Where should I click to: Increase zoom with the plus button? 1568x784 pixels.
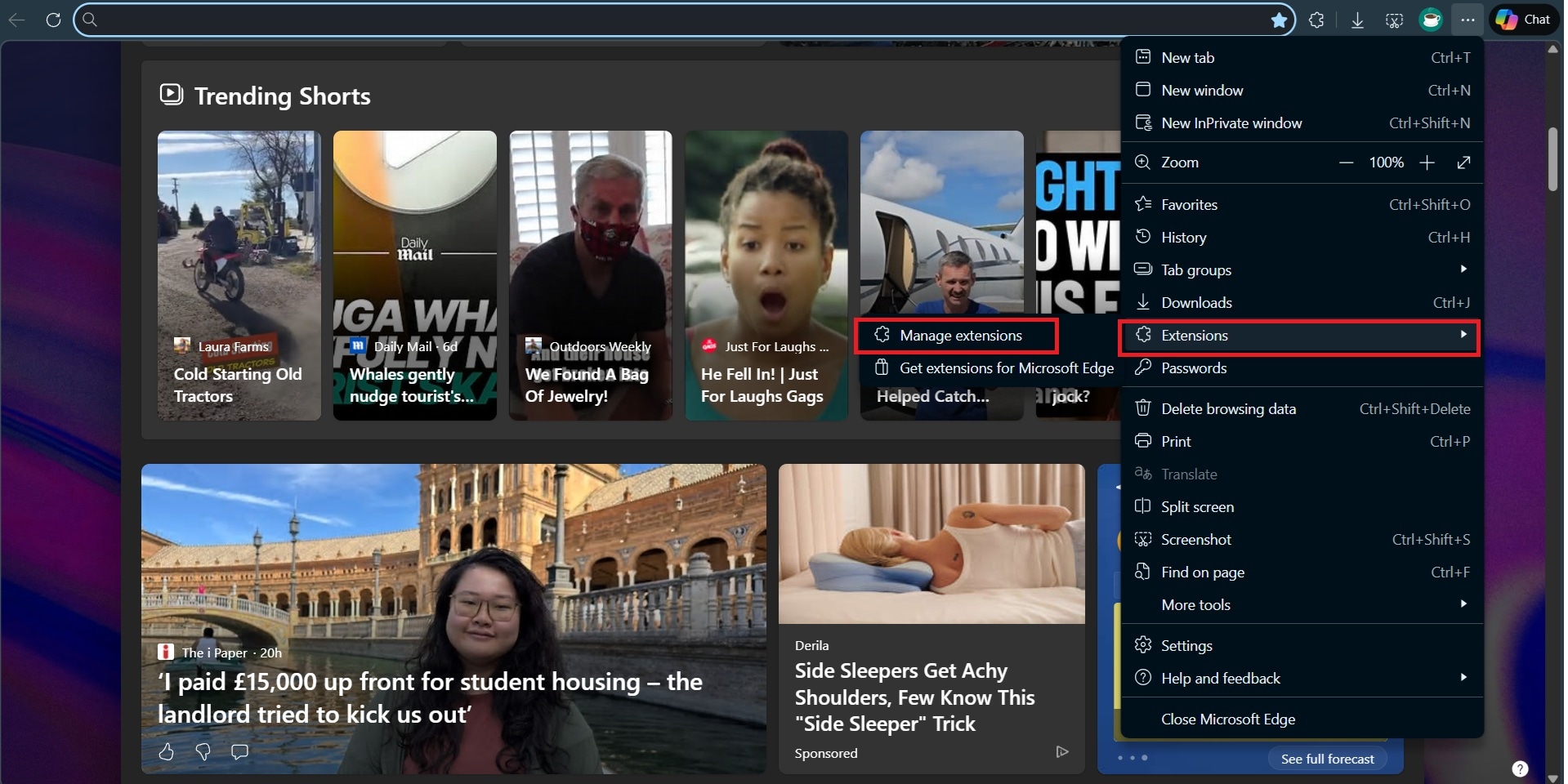(1427, 163)
